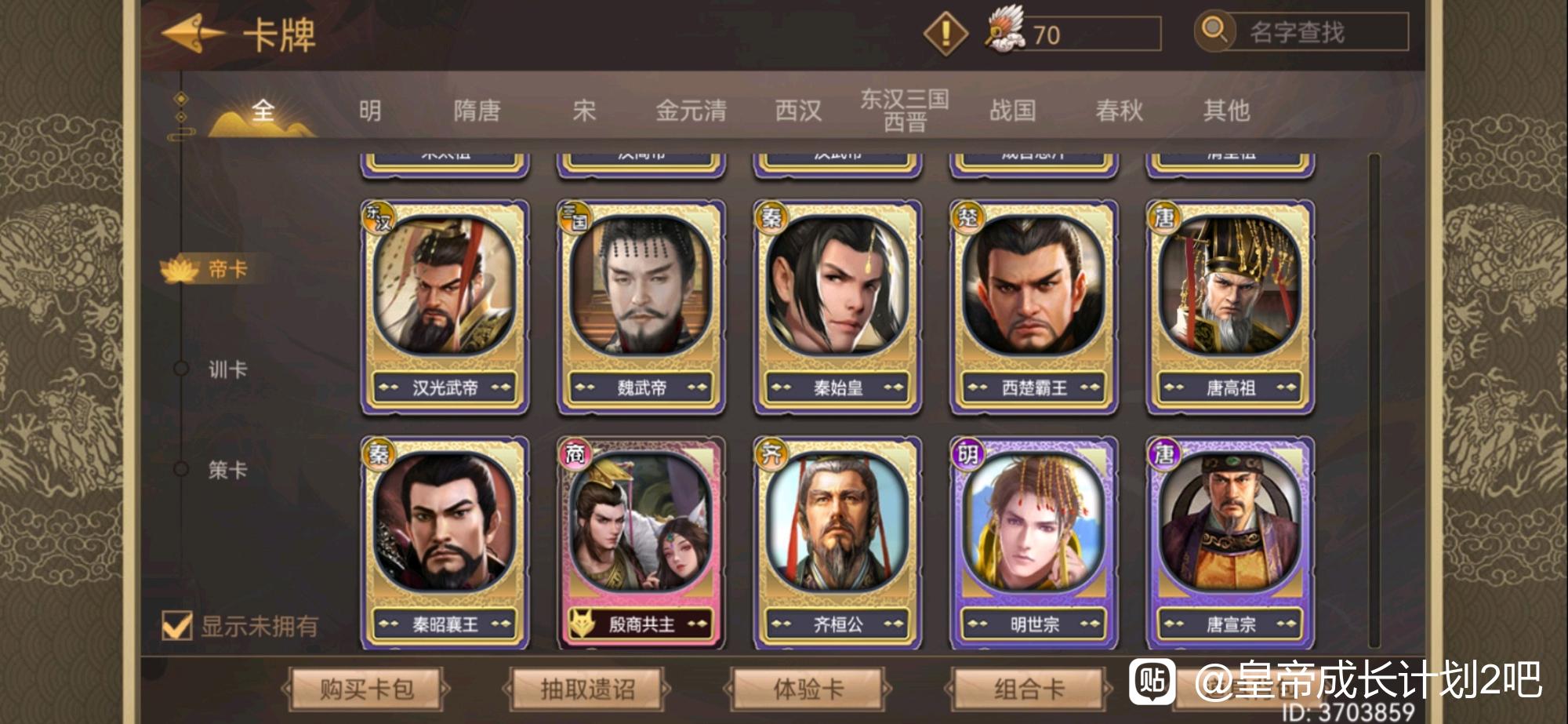Select the 帝卡 lotus category
This screenshot has height=724, width=1568.
[205, 269]
